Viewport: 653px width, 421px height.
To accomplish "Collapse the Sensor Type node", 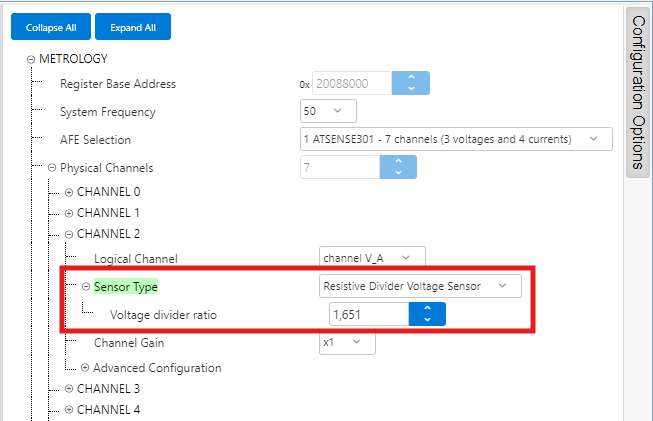I will pos(86,287).
